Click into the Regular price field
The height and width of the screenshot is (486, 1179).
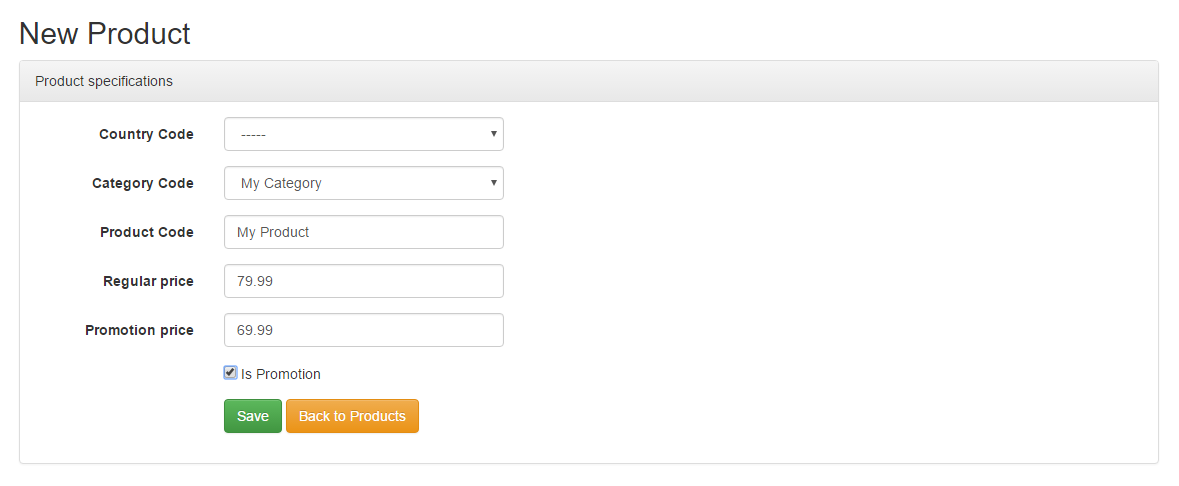(x=364, y=281)
